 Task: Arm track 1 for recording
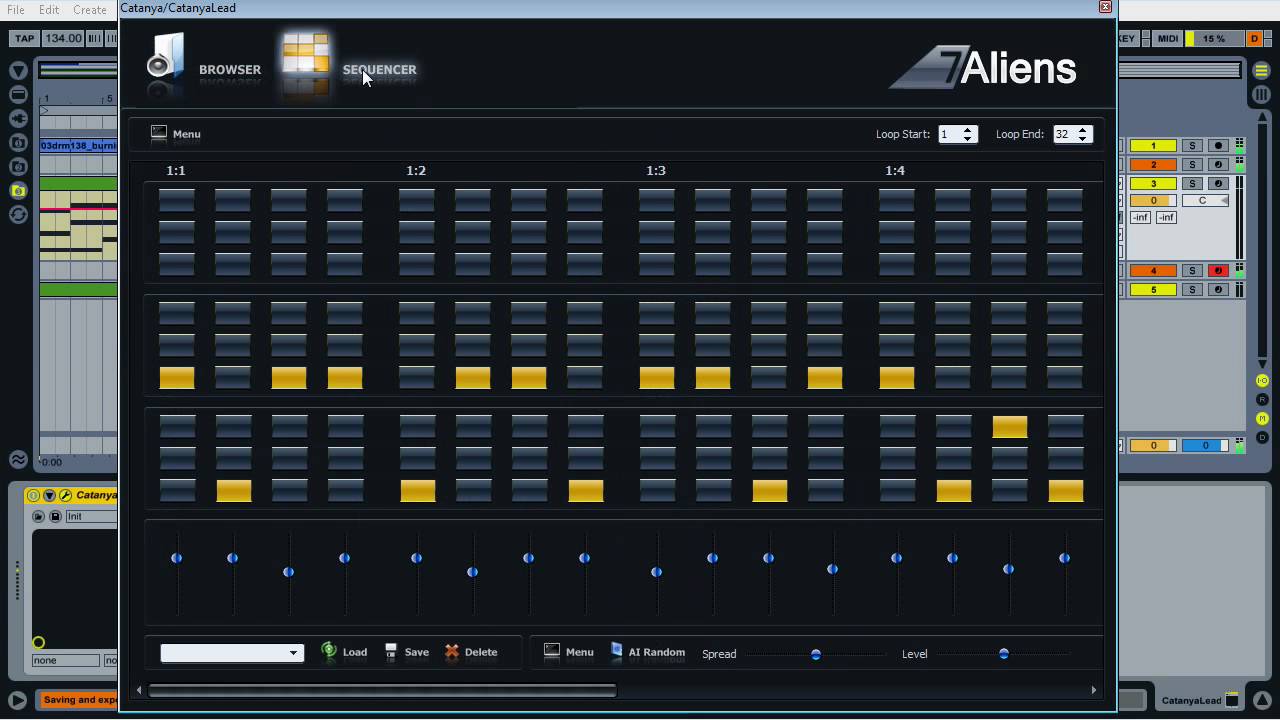(x=1218, y=146)
